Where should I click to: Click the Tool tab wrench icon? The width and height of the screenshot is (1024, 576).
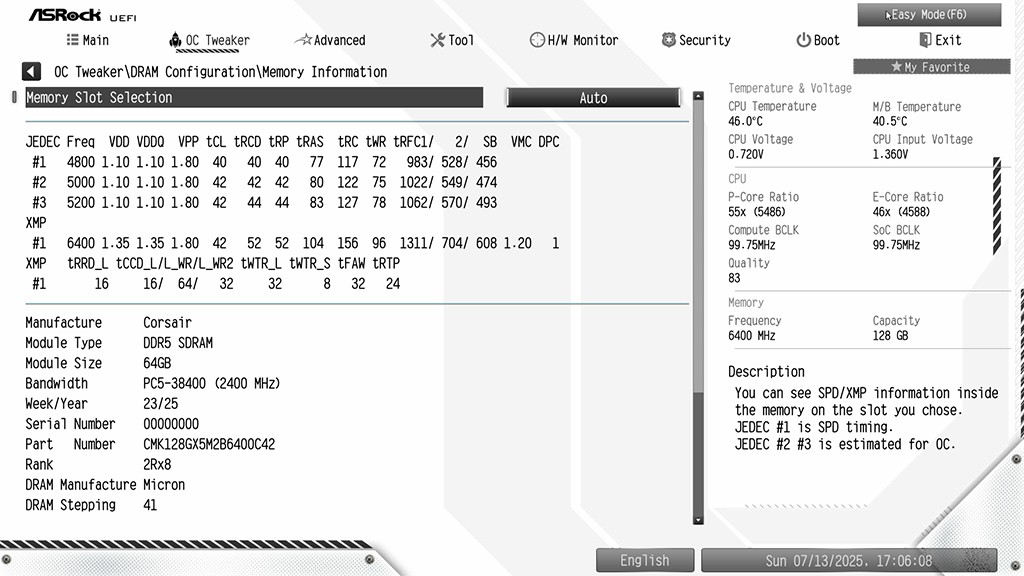[x=437, y=41]
